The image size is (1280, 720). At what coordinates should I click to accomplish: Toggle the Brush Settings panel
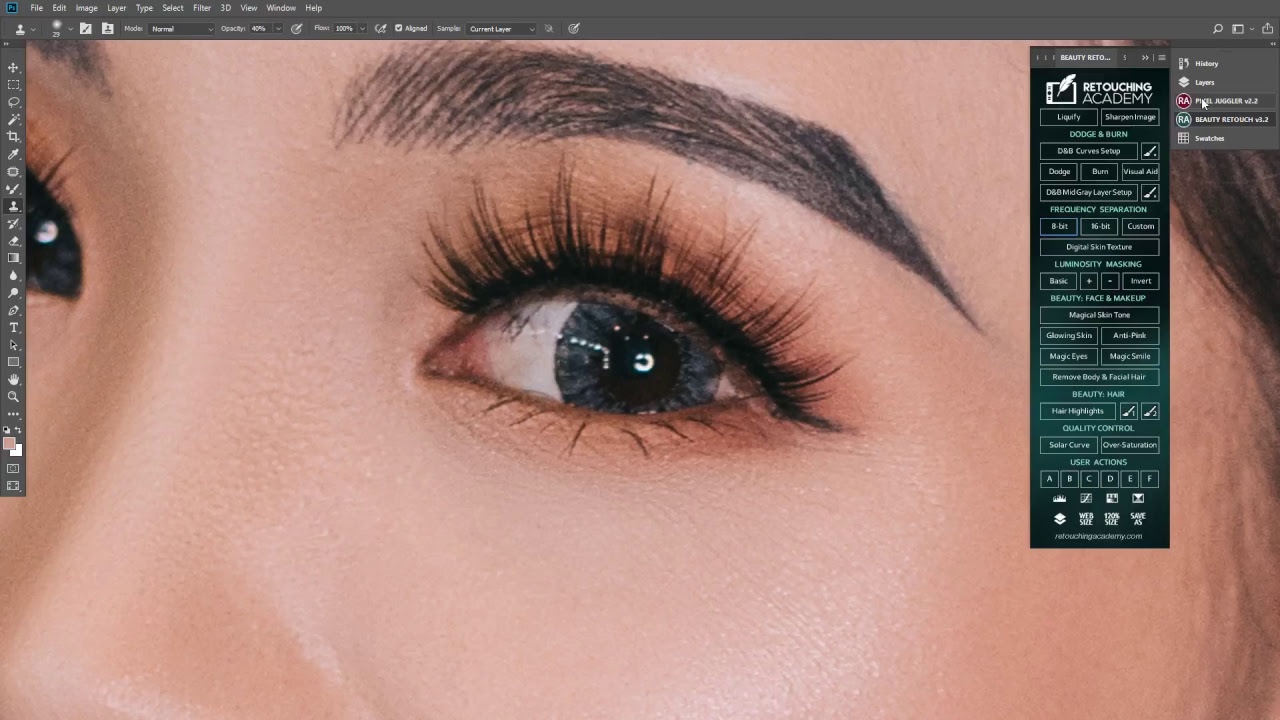click(x=86, y=28)
